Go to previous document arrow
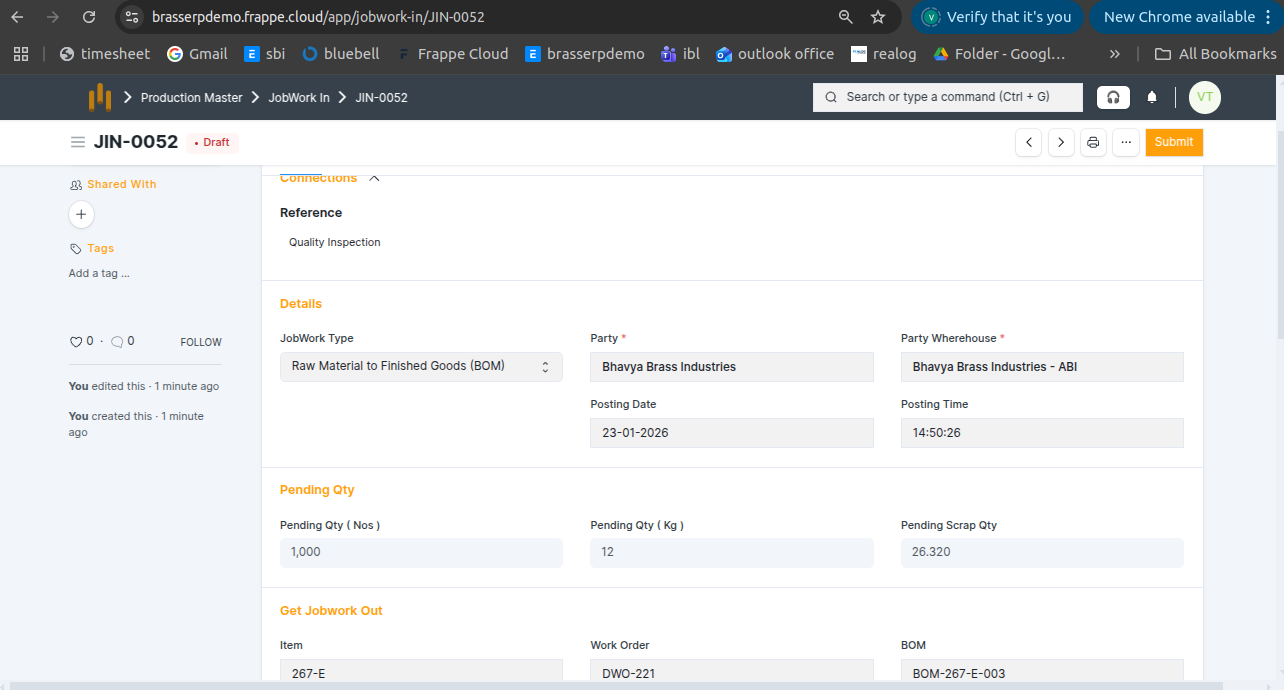Image resolution: width=1284 pixels, height=690 pixels. (x=1028, y=143)
